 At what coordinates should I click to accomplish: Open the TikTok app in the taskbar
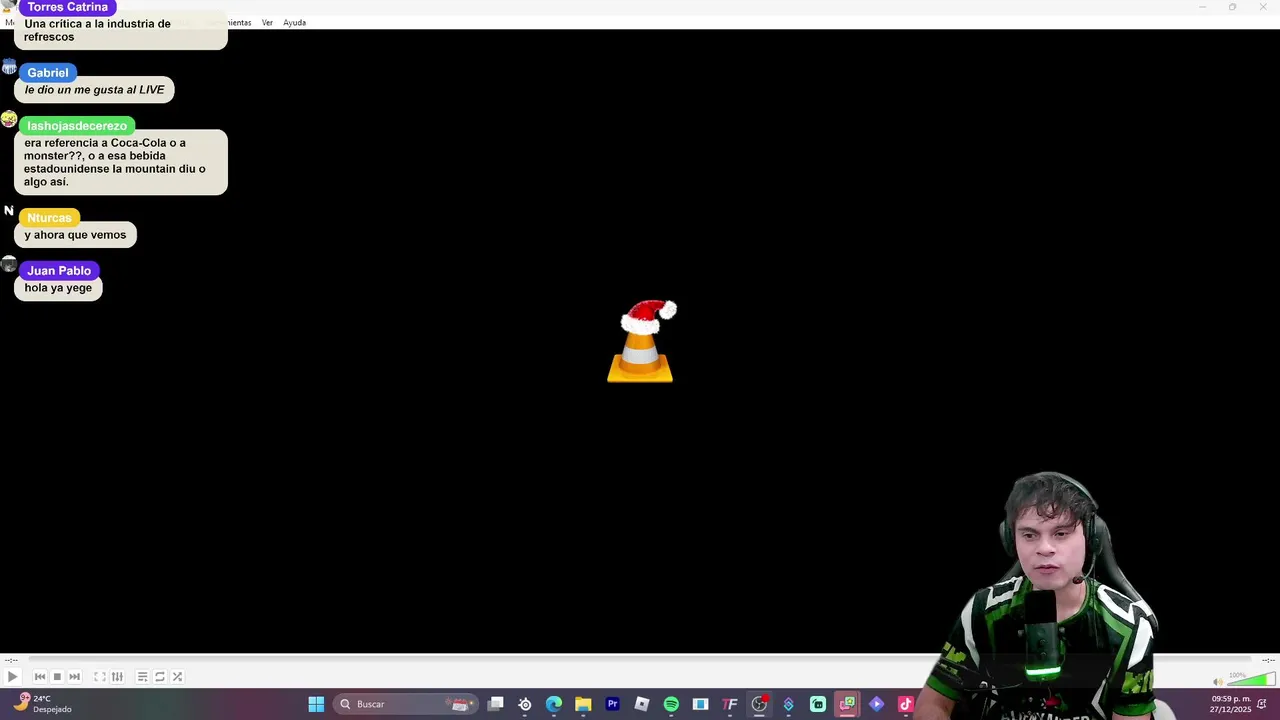coord(906,704)
